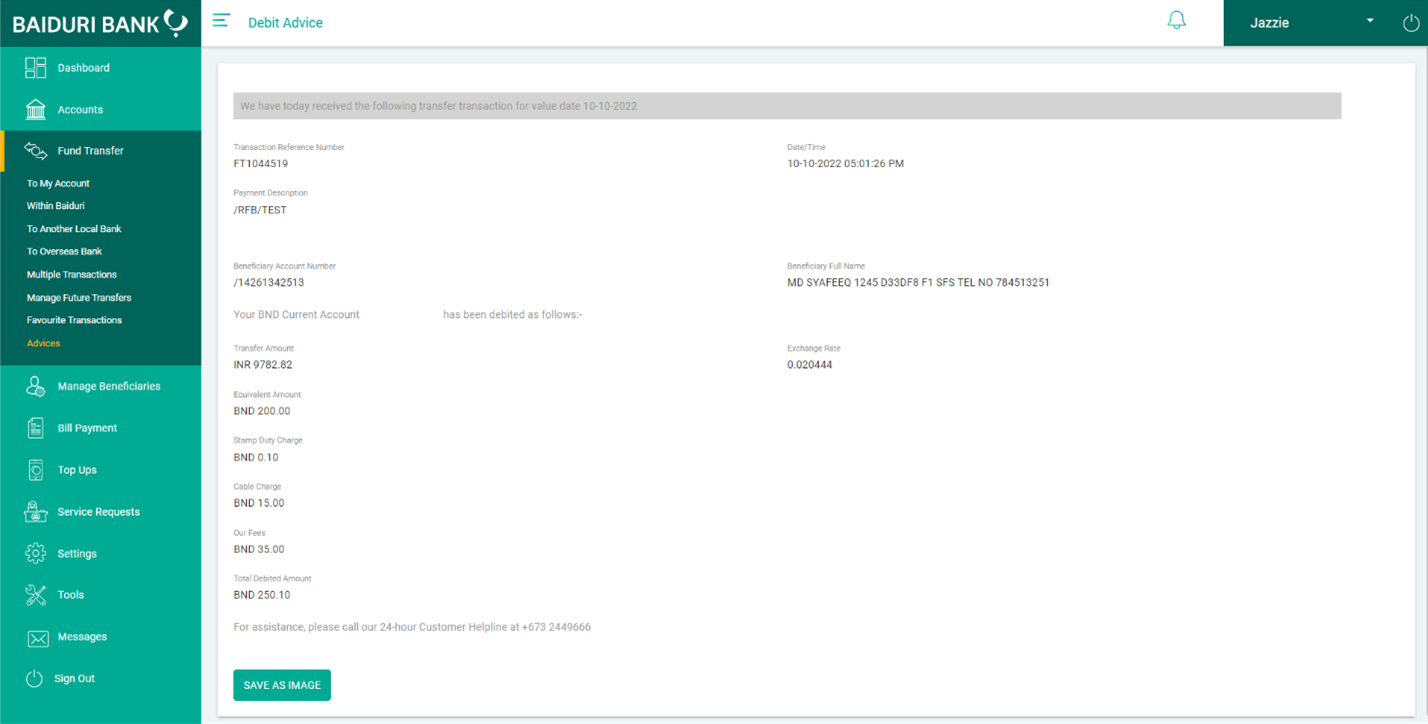Click date/time value 10-10-2022 05:01:26 PM

(x=845, y=164)
